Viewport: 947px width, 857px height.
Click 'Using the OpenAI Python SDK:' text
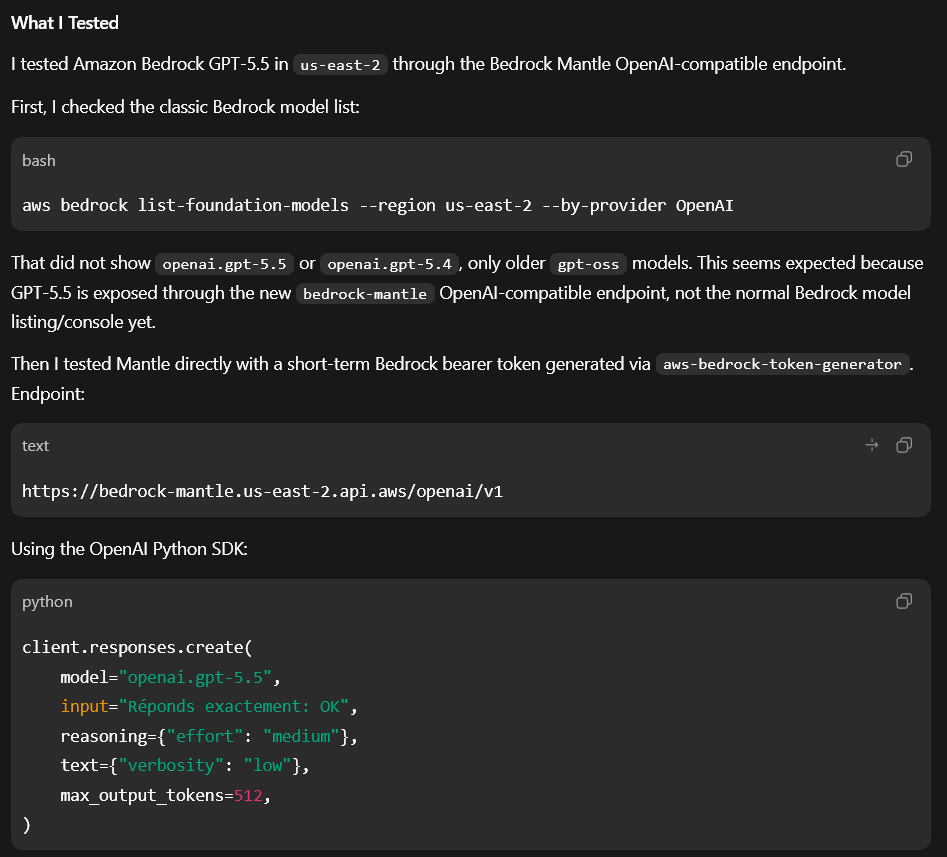tap(129, 549)
